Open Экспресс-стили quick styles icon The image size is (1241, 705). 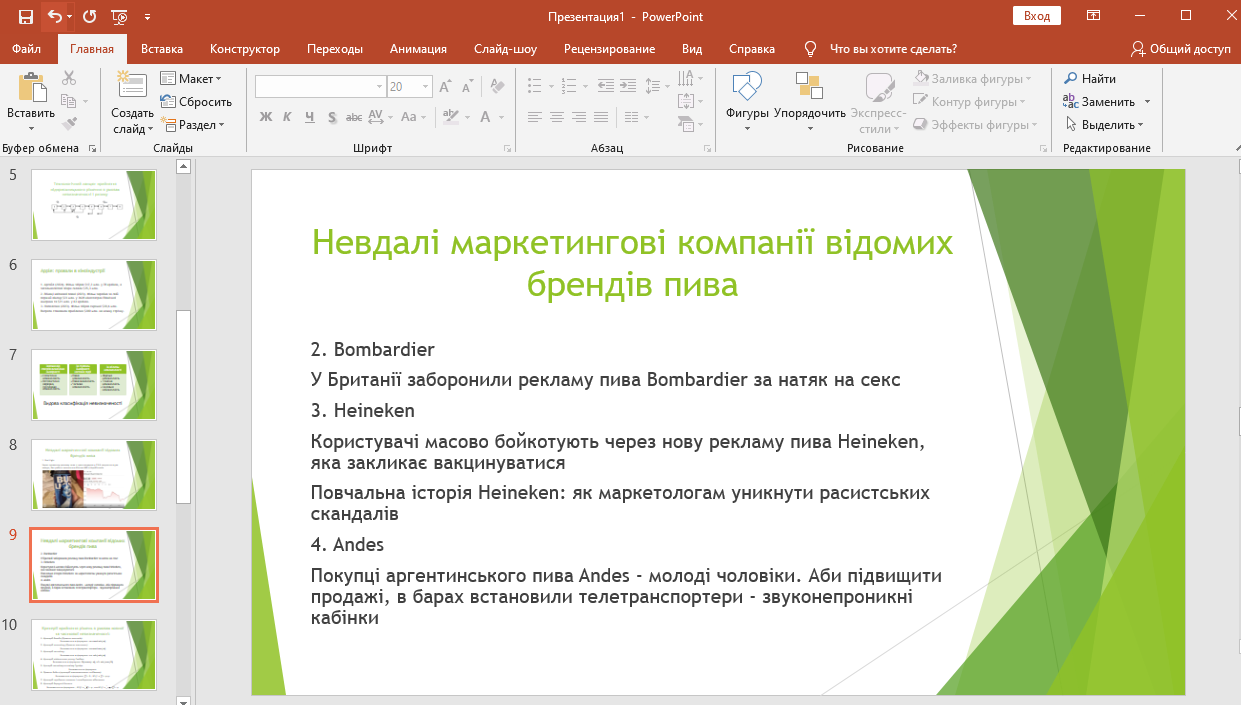(x=880, y=88)
